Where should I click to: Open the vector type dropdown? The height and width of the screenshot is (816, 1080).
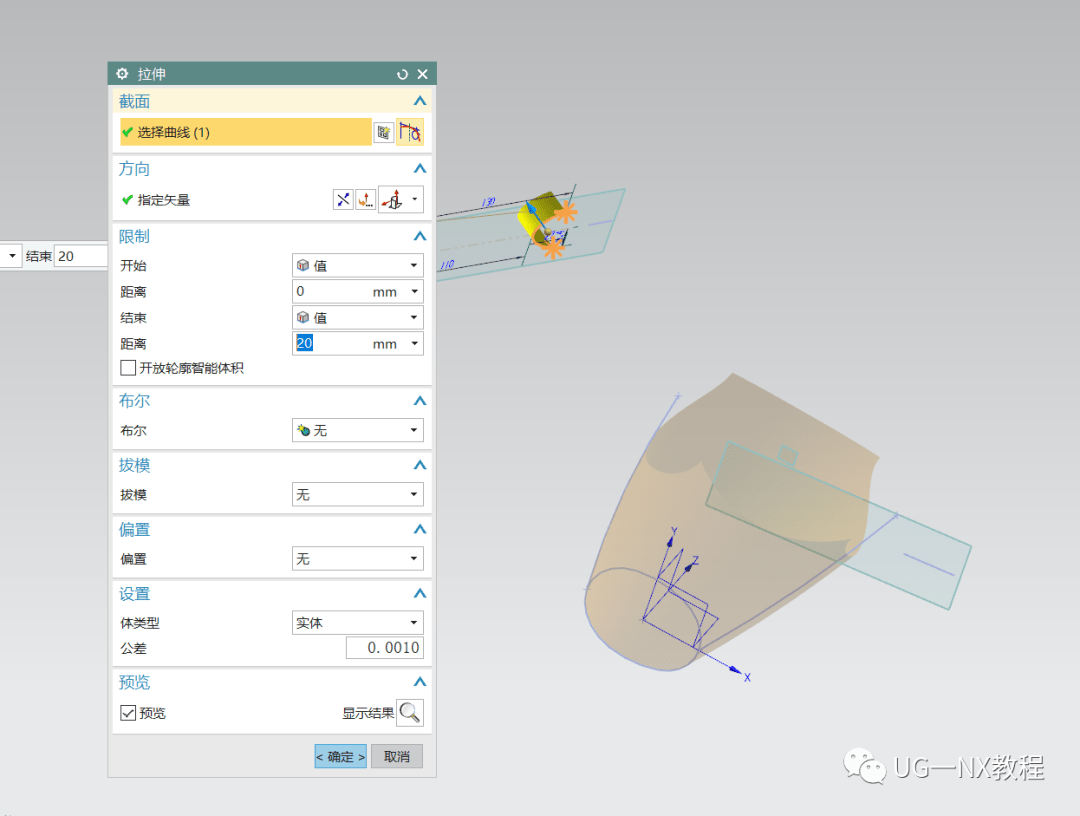415,200
